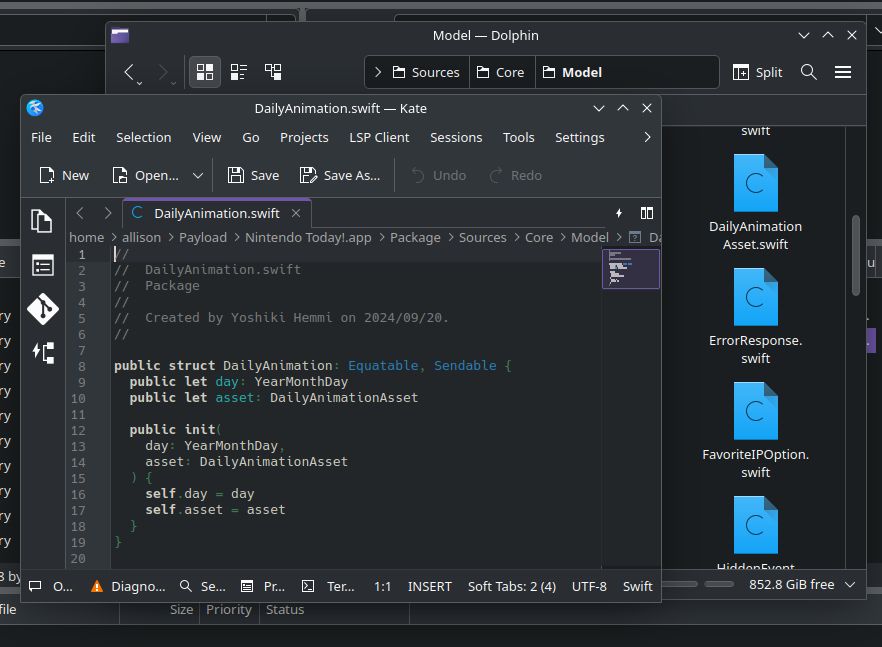Navigate to Sources folder in Dolphin breadcrumb
This screenshot has width=882, height=647.
[x=426, y=73]
